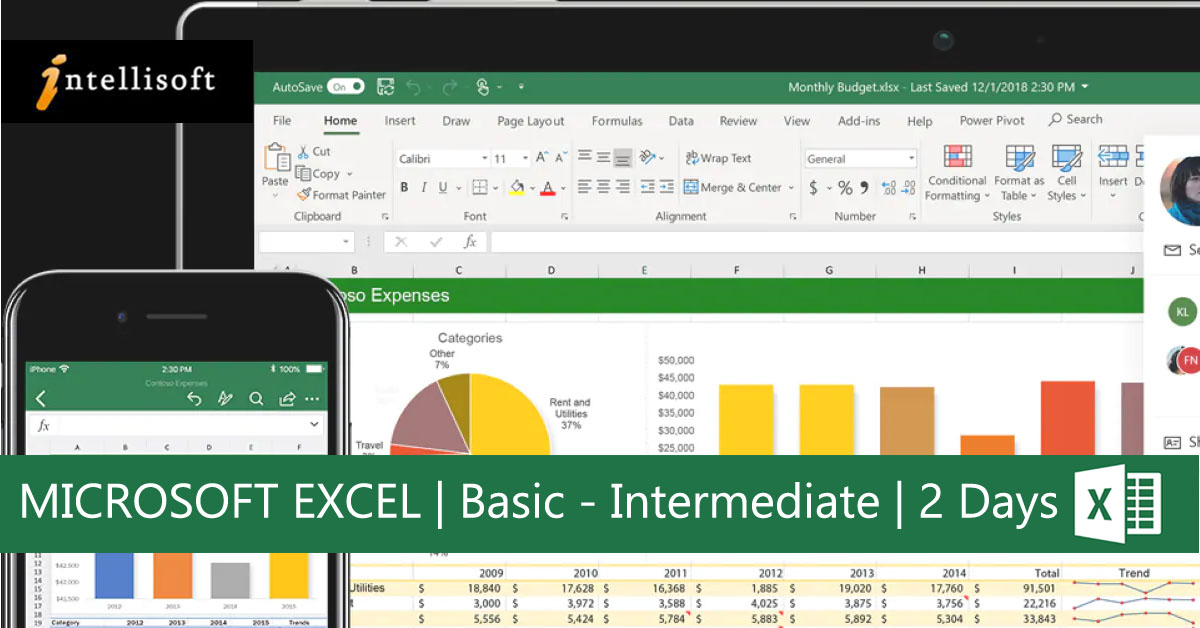Tap the phone's back arrow icon
The height and width of the screenshot is (628, 1200).
point(41,399)
